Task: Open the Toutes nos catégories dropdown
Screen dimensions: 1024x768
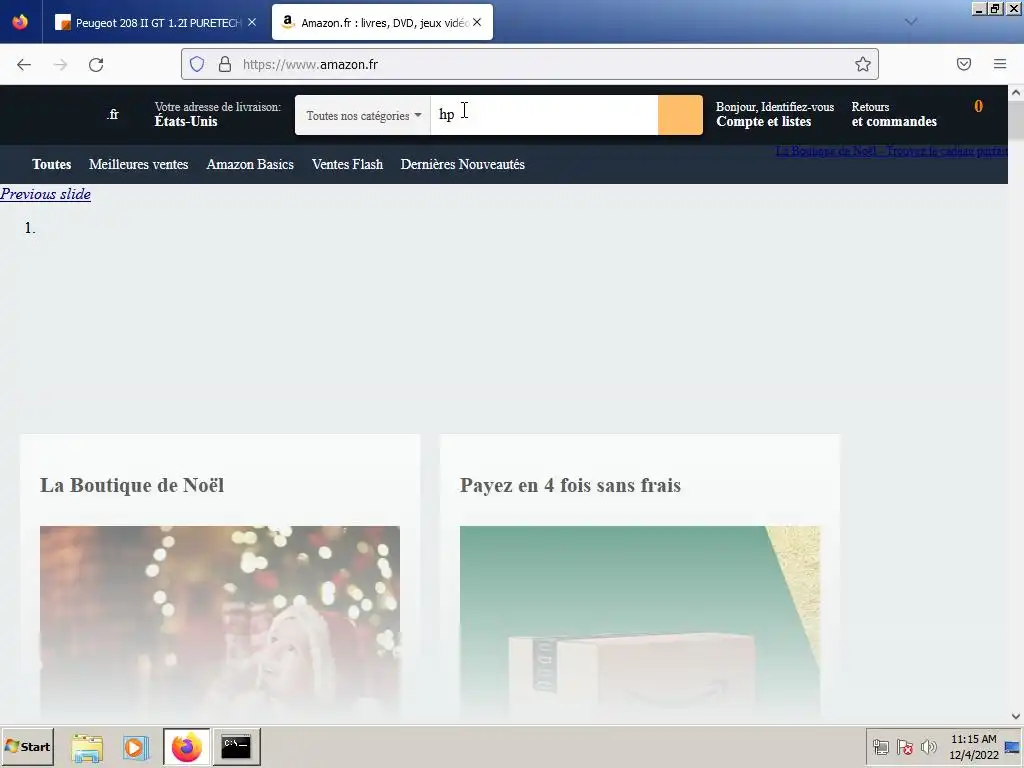Action: [363, 116]
